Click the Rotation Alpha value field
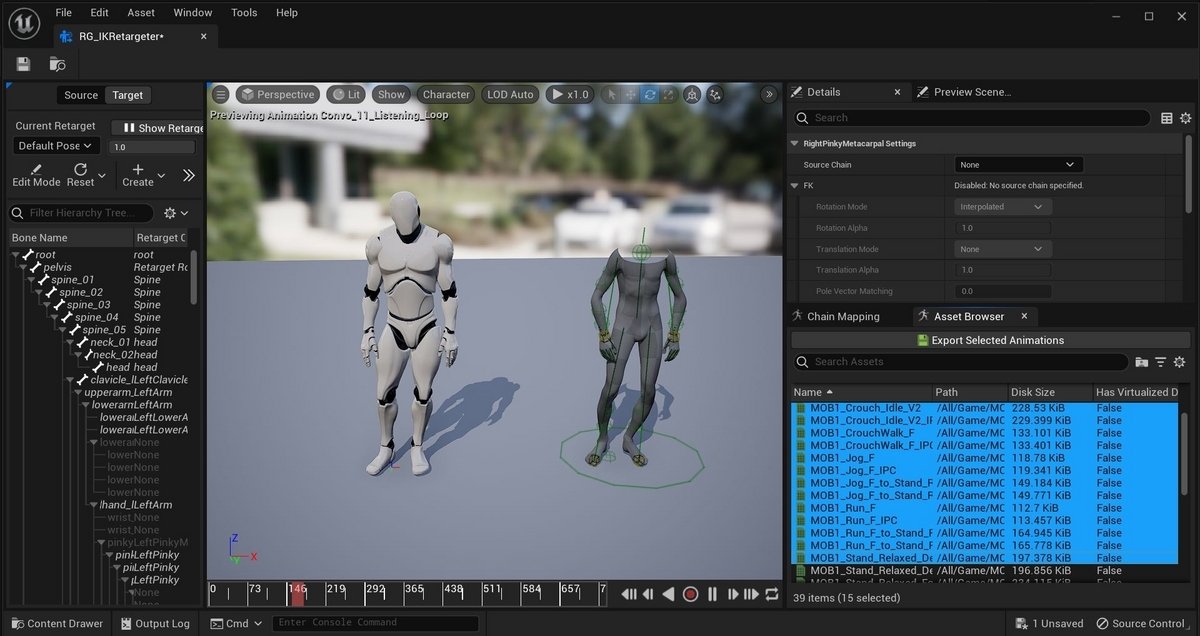The width and height of the screenshot is (1200, 636). click(x=1002, y=228)
